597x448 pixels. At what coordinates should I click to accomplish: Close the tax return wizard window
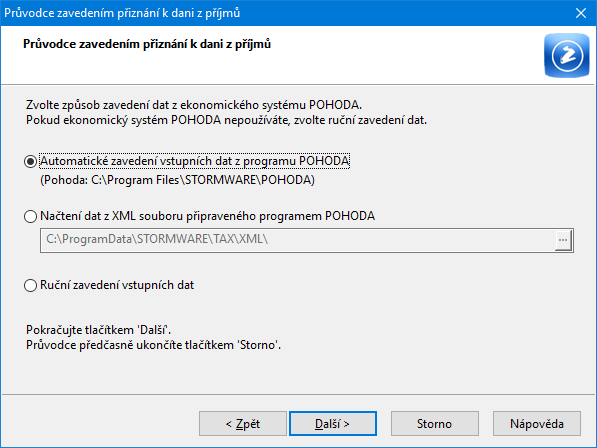point(581,13)
